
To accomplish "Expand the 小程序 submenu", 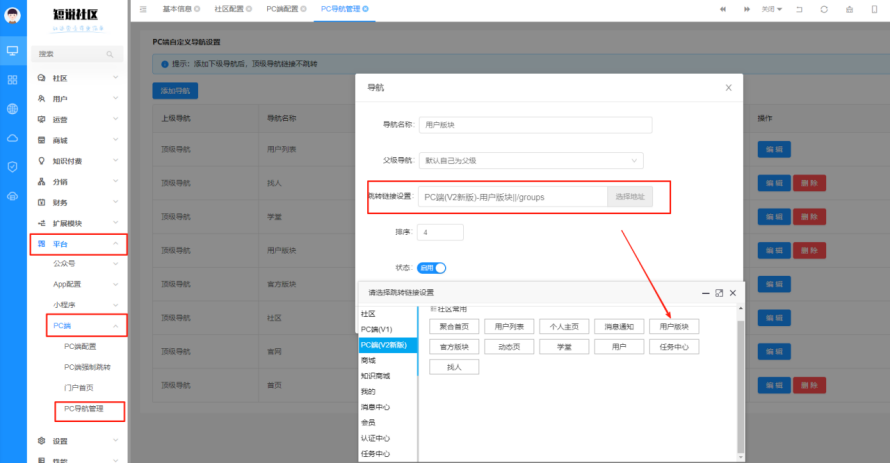I will pyautogui.click(x=86, y=305).
